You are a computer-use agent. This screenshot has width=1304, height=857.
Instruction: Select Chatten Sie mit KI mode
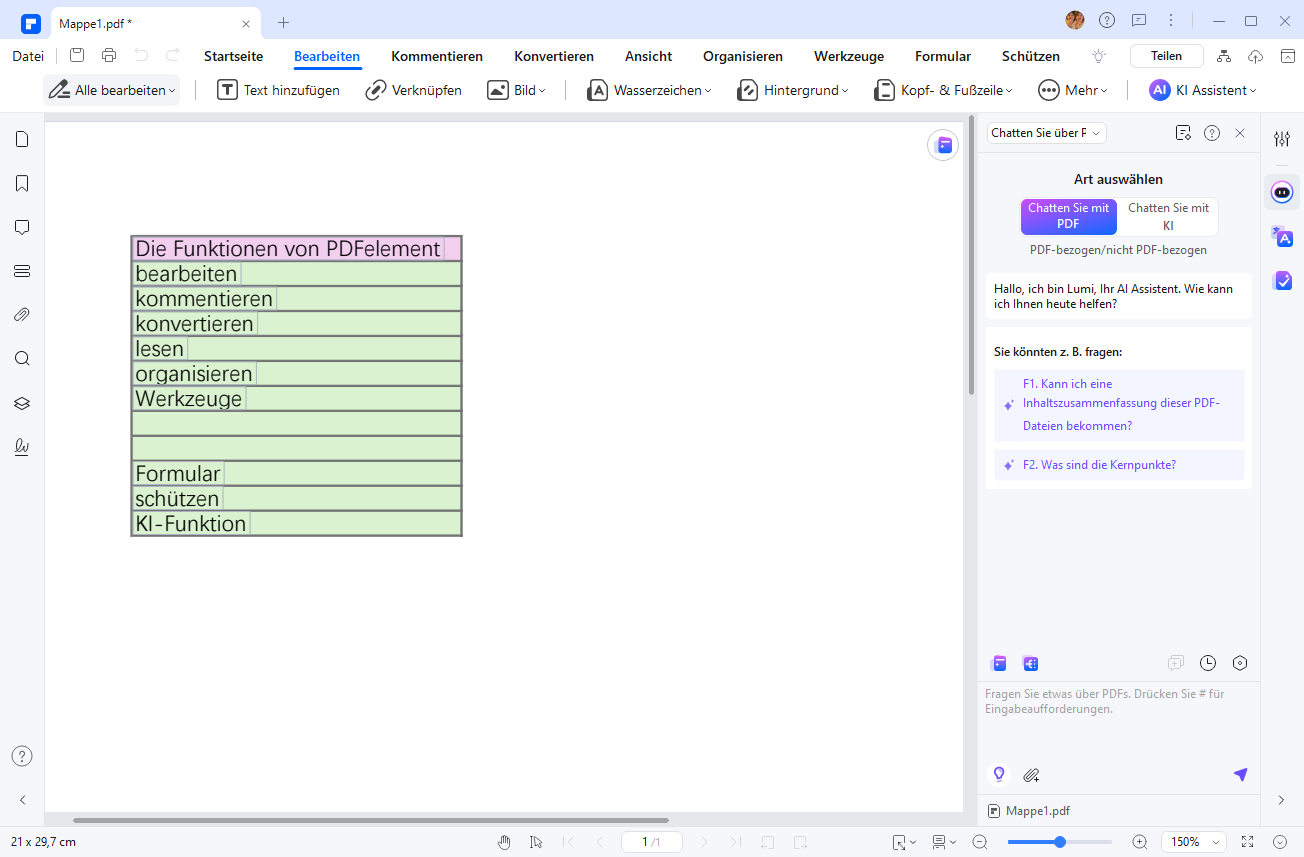tap(1168, 216)
